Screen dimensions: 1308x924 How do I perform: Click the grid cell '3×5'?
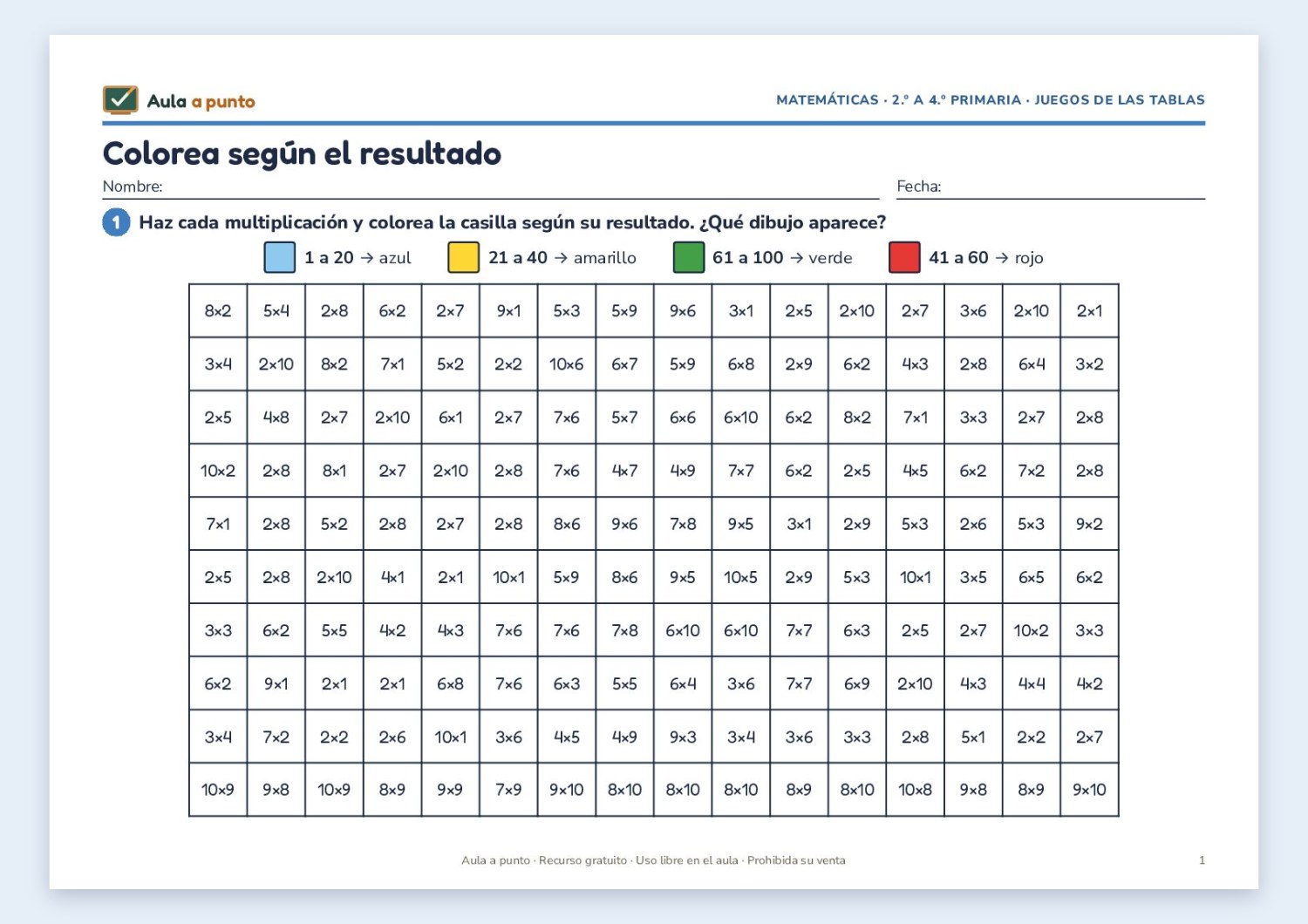(x=973, y=577)
